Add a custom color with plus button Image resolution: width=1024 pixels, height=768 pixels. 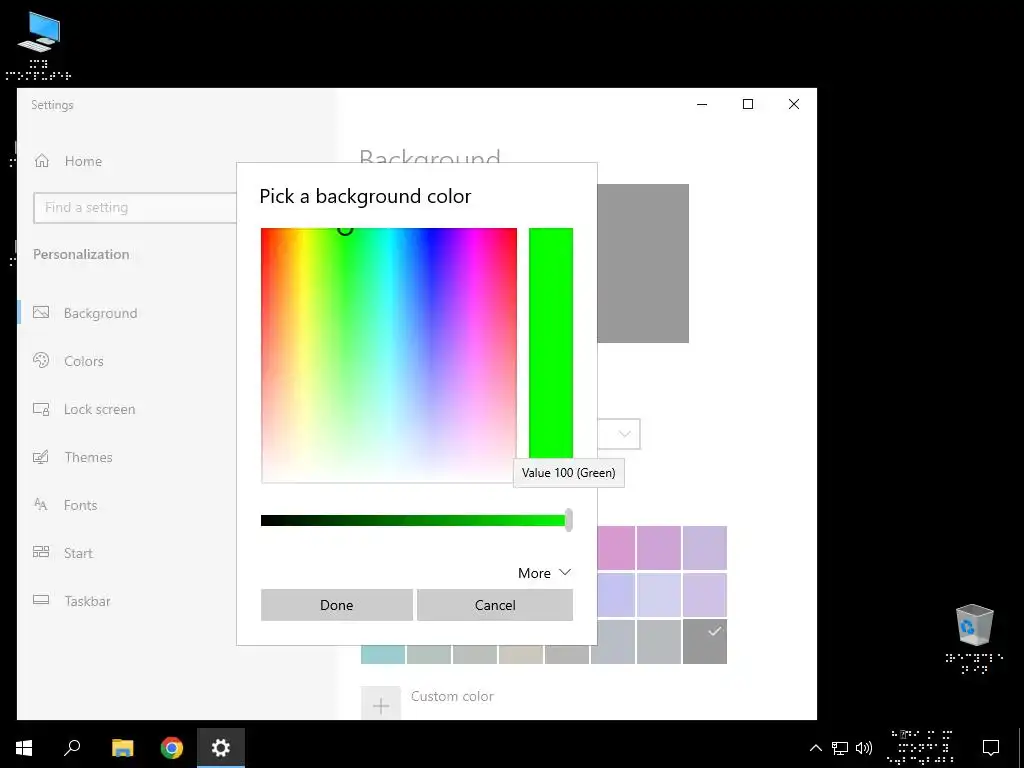[381, 705]
